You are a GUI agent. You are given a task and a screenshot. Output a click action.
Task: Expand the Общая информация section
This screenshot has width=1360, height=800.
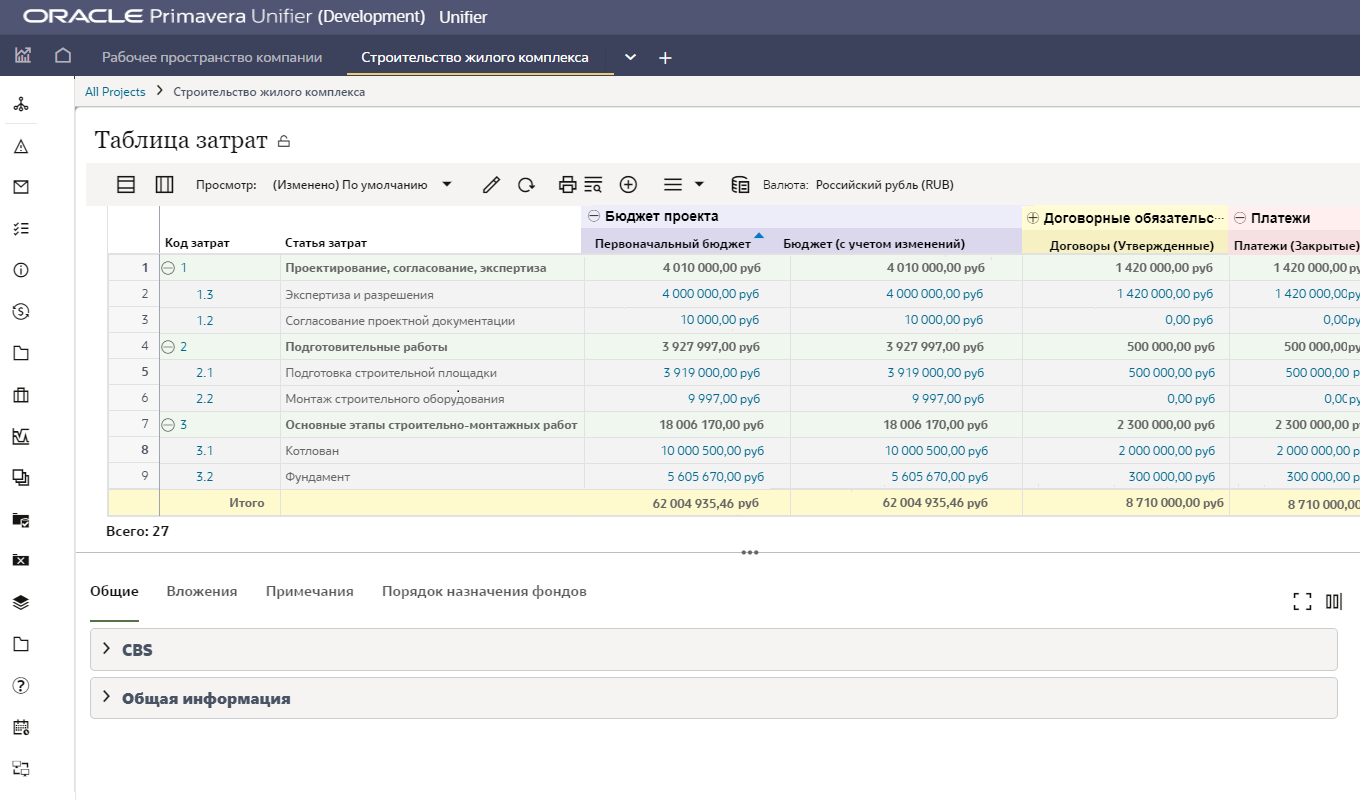point(107,697)
